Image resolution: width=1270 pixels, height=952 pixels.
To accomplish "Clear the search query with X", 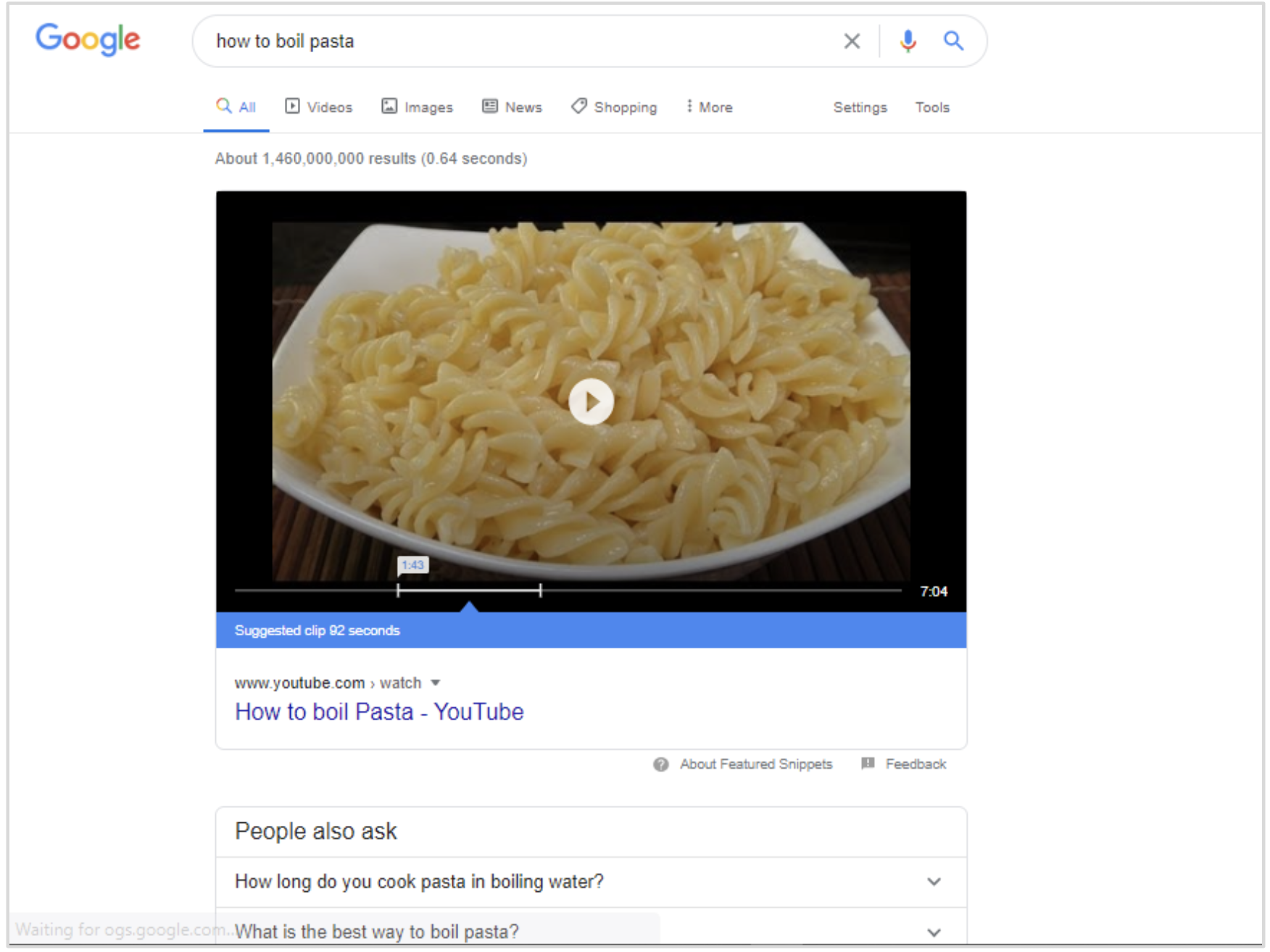I will pos(852,41).
